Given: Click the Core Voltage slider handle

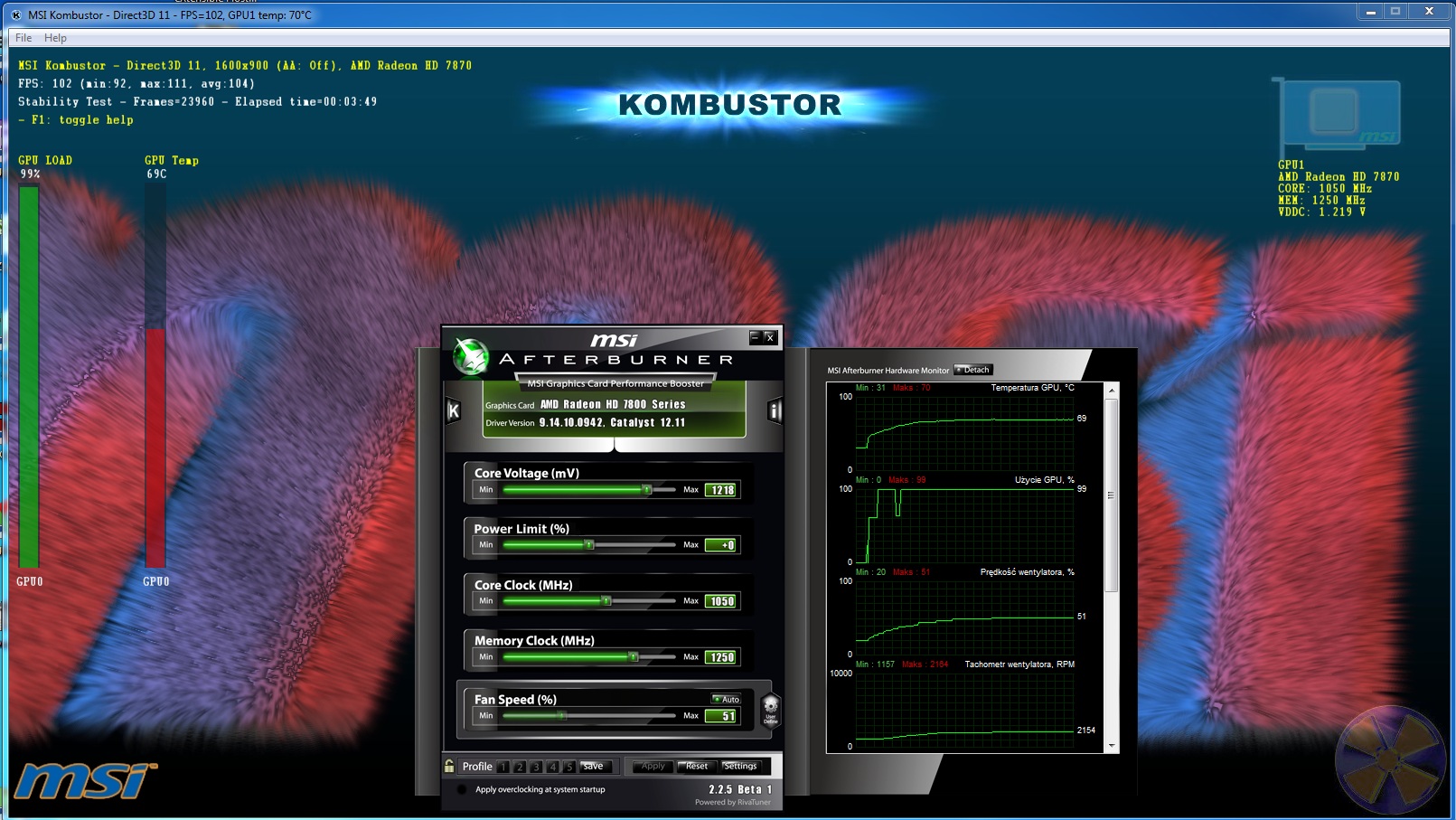Looking at the screenshot, I should click(646, 489).
